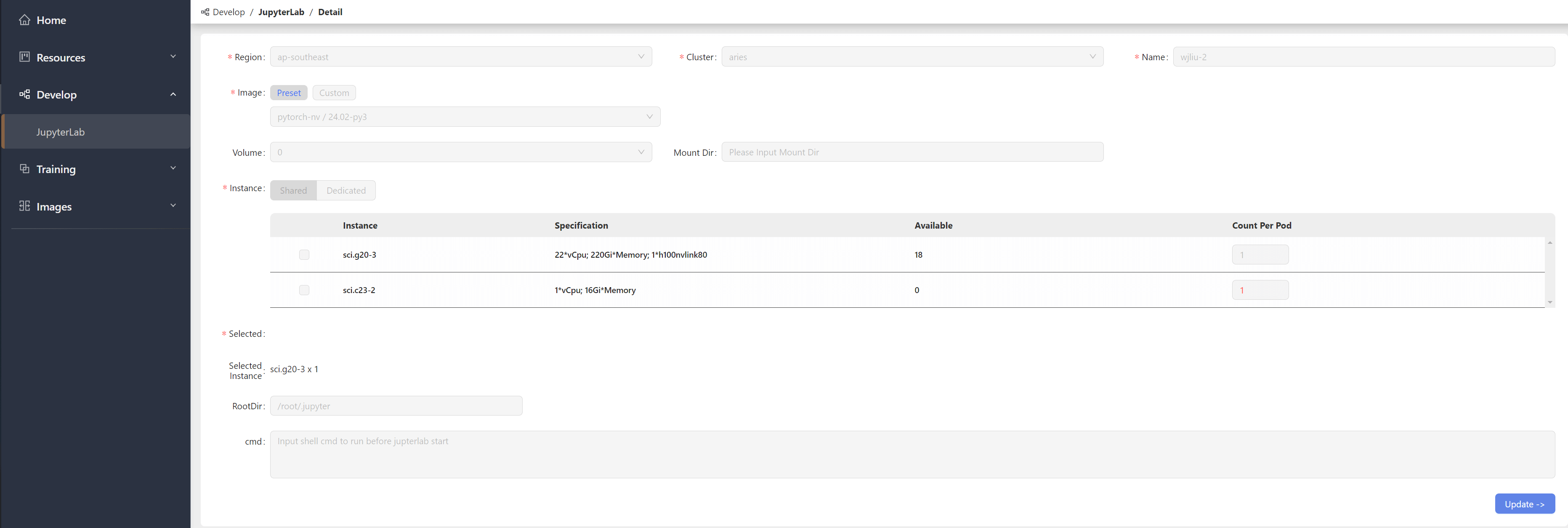This screenshot has width=1568, height=528.
Task: Go to JupyterLab via breadcrumb
Action: pos(281,12)
